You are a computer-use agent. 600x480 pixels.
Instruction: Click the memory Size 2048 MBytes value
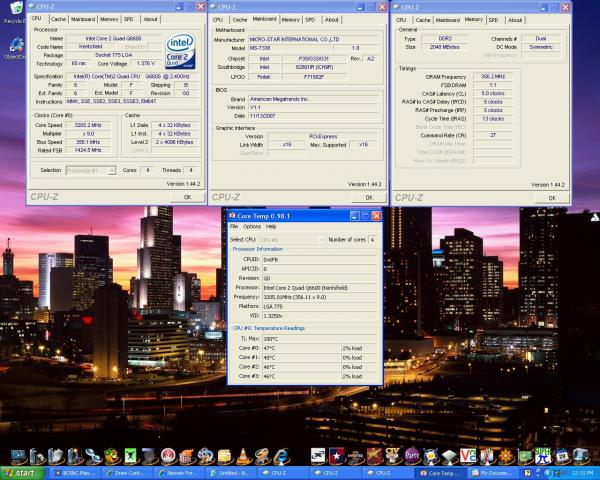click(x=444, y=47)
